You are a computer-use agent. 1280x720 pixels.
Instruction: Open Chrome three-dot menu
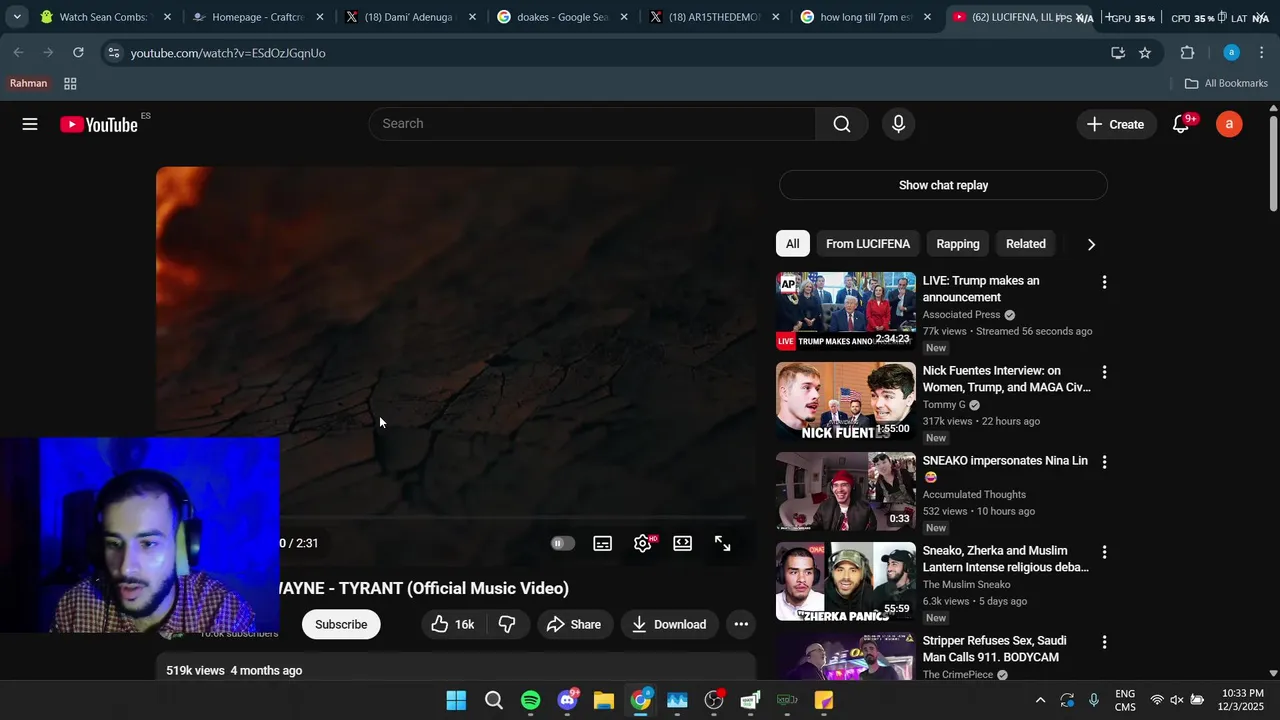[x=1261, y=53]
